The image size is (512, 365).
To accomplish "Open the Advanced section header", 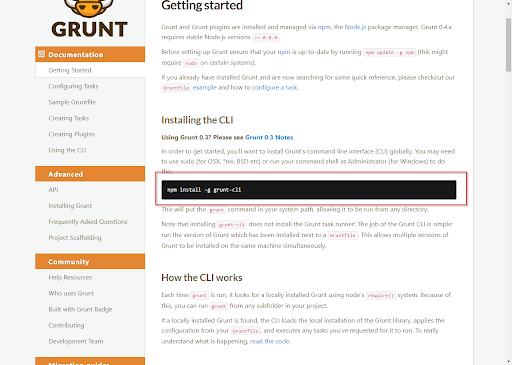I will (x=90, y=174).
